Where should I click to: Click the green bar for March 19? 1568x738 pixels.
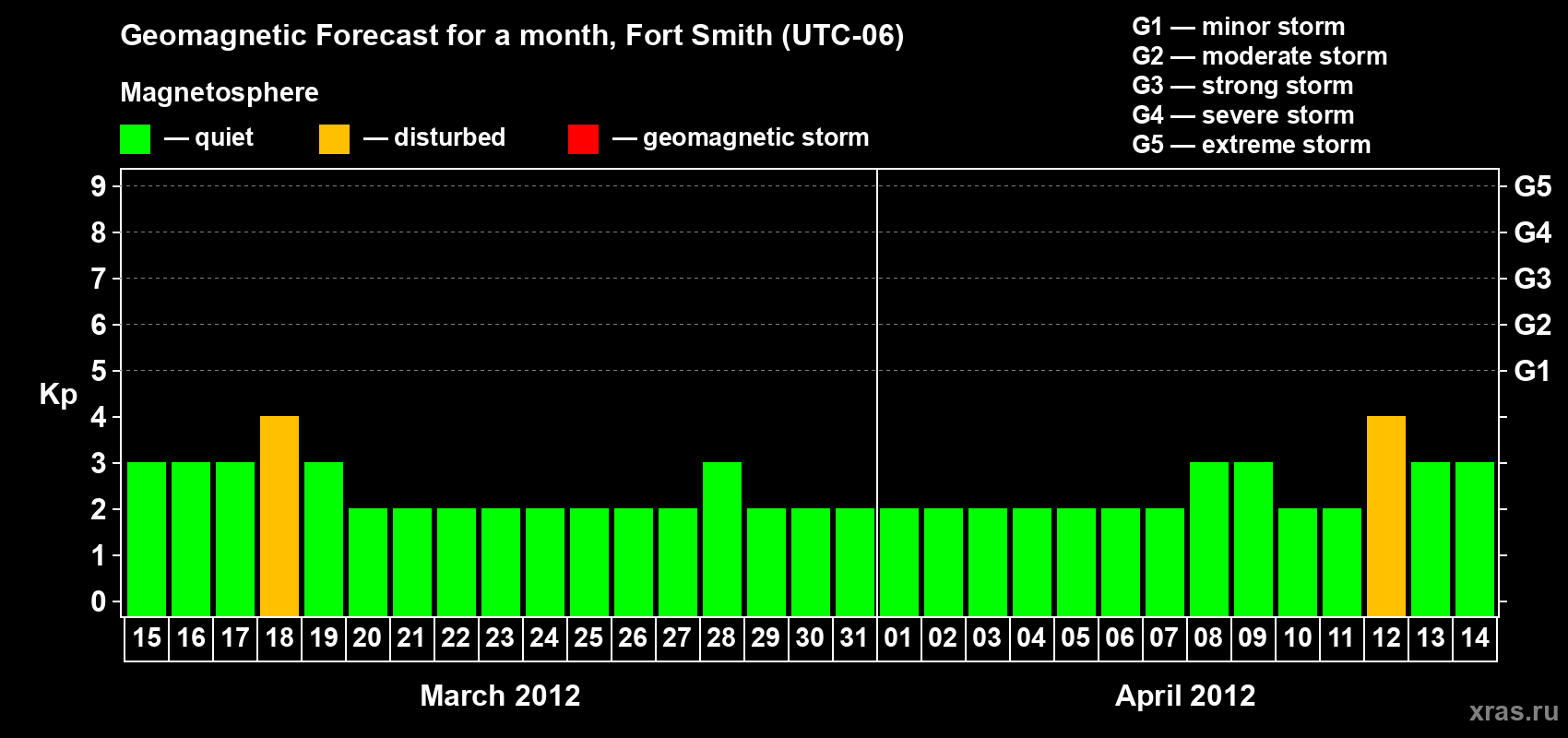[324, 539]
